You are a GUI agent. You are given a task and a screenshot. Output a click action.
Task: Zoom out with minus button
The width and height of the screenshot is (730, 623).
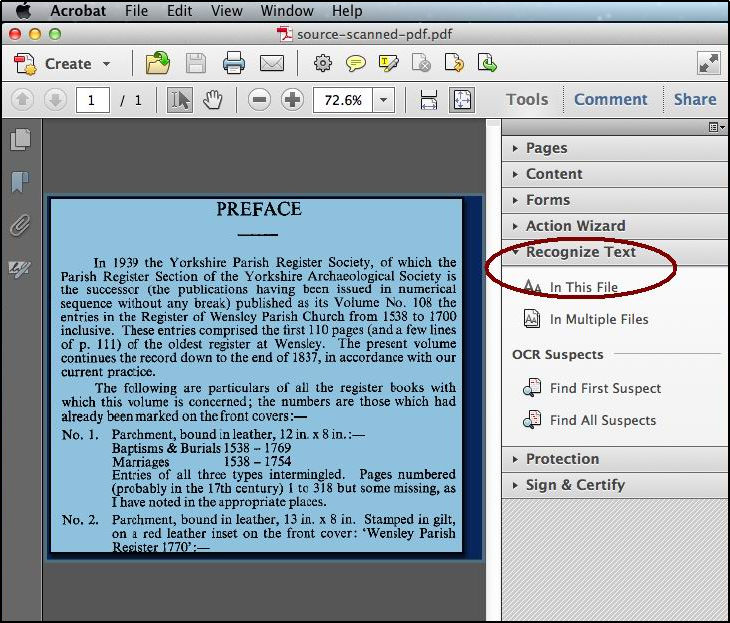click(259, 100)
